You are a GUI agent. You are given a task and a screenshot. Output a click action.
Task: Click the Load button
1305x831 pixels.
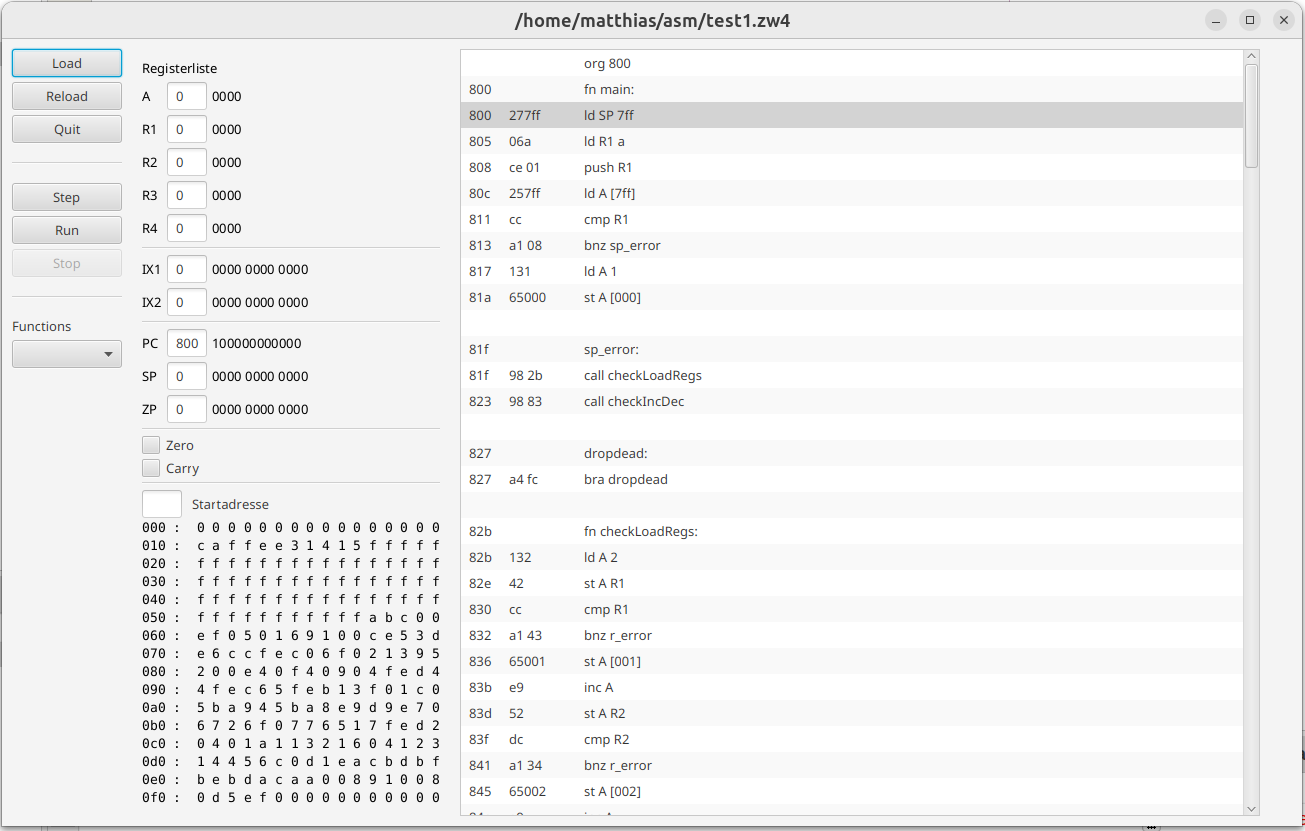(67, 63)
